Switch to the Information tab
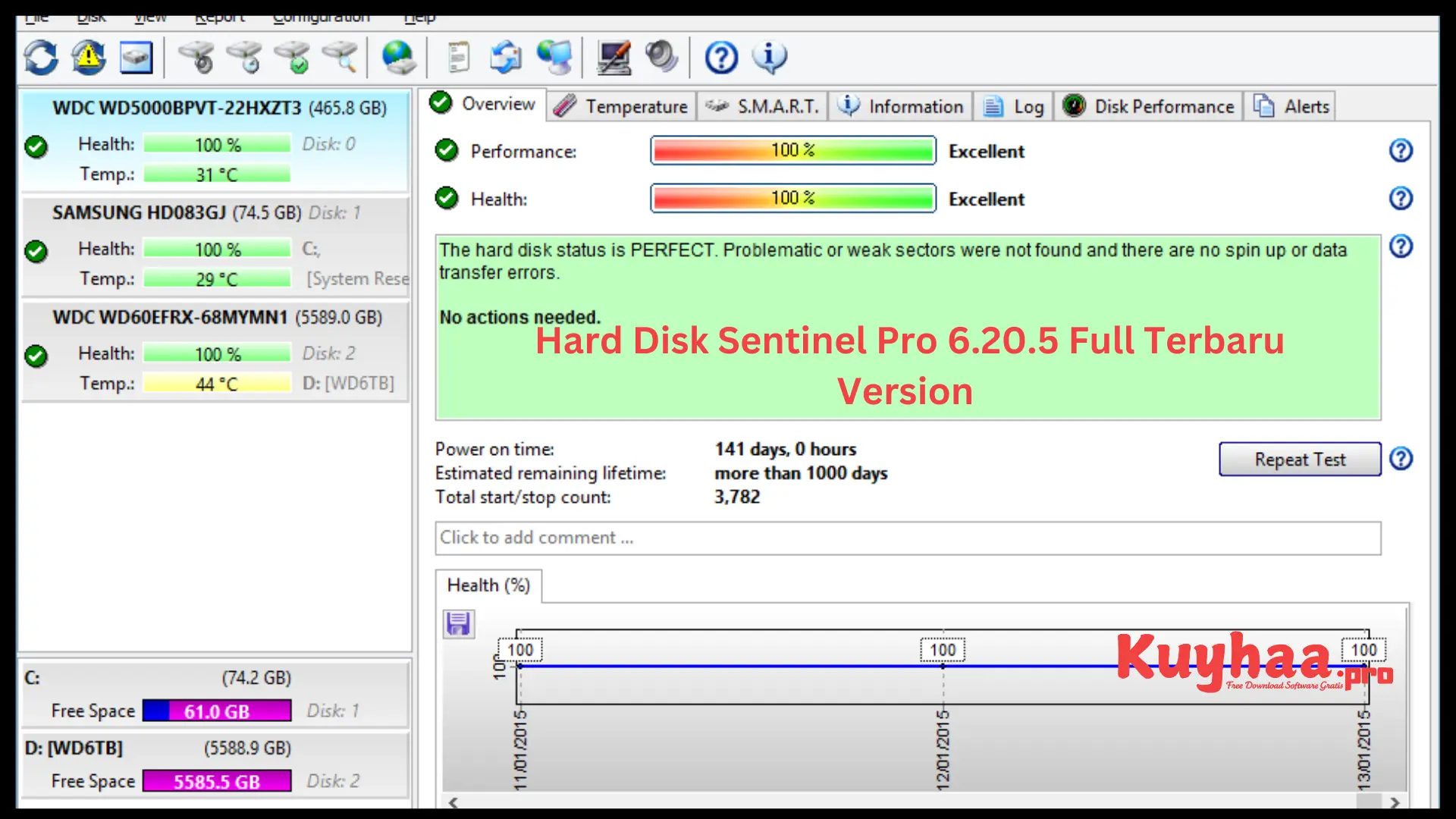 coord(900,107)
